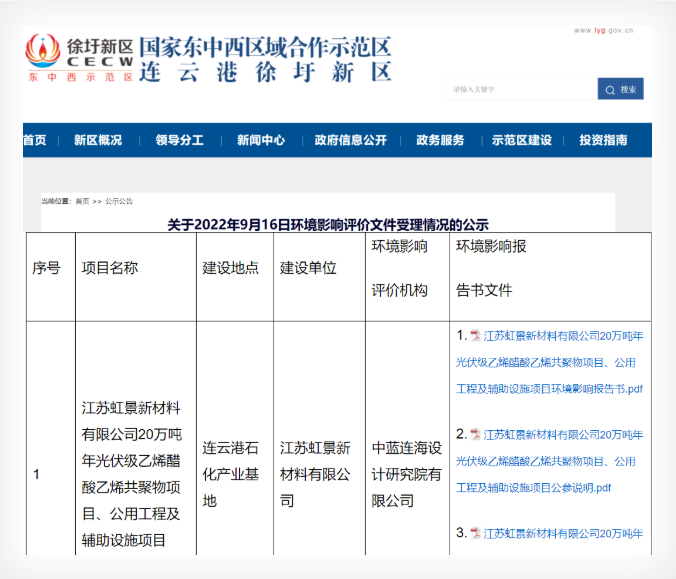676x579 pixels.
Task: Click the www.lyg.gov.cn site address text
Action: tap(604, 31)
